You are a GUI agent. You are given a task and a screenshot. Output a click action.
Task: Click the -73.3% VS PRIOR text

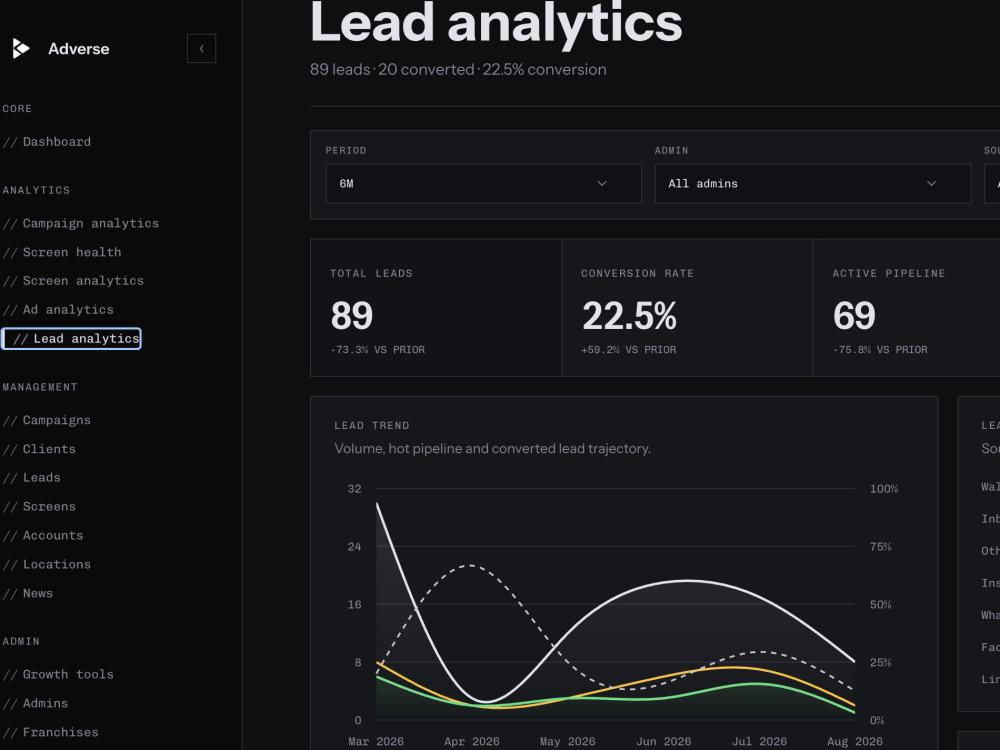click(x=378, y=349)
